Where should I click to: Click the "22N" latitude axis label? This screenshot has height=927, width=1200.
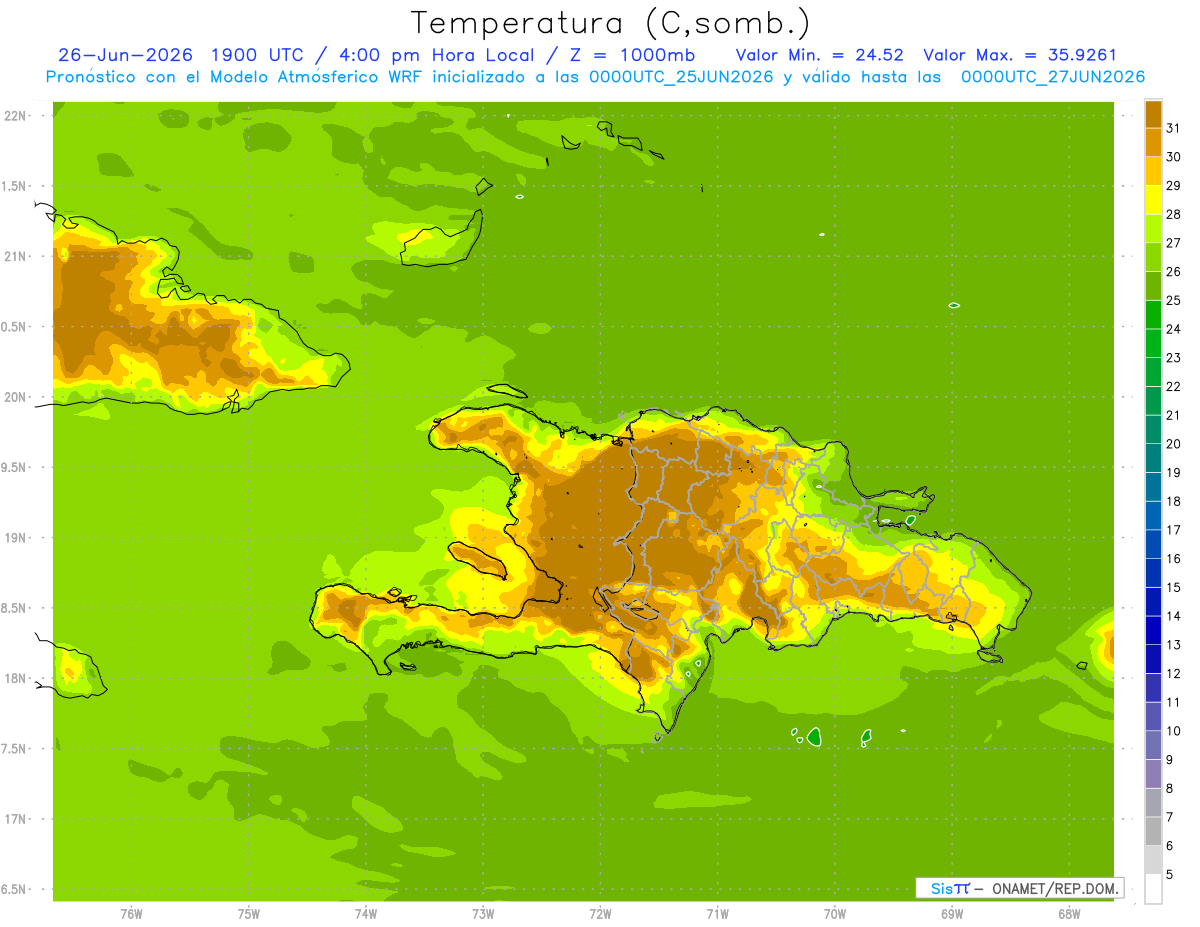(x=15, y=116)
